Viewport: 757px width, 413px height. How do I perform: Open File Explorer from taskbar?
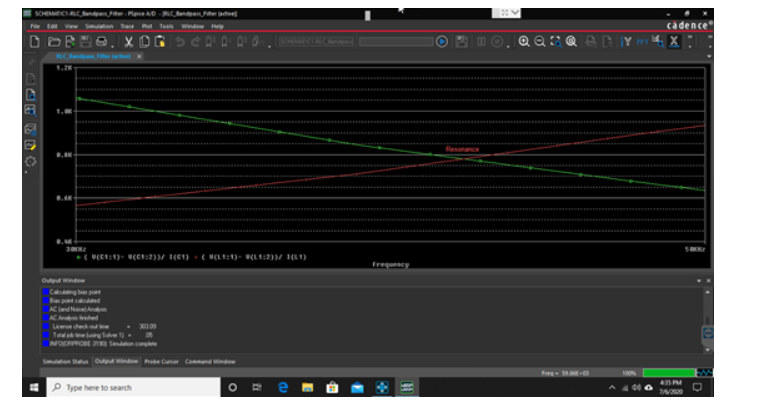[x=308, y=387]
